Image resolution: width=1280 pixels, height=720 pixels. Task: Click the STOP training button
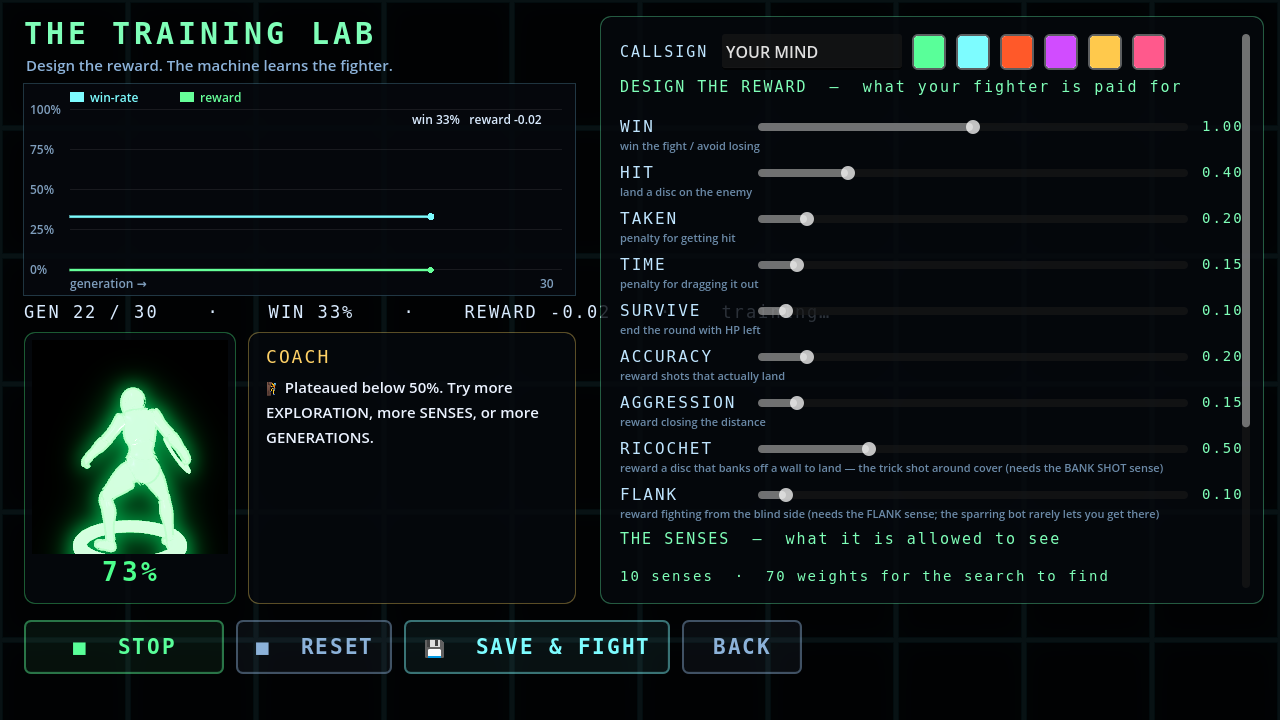[x=124, y=647]
